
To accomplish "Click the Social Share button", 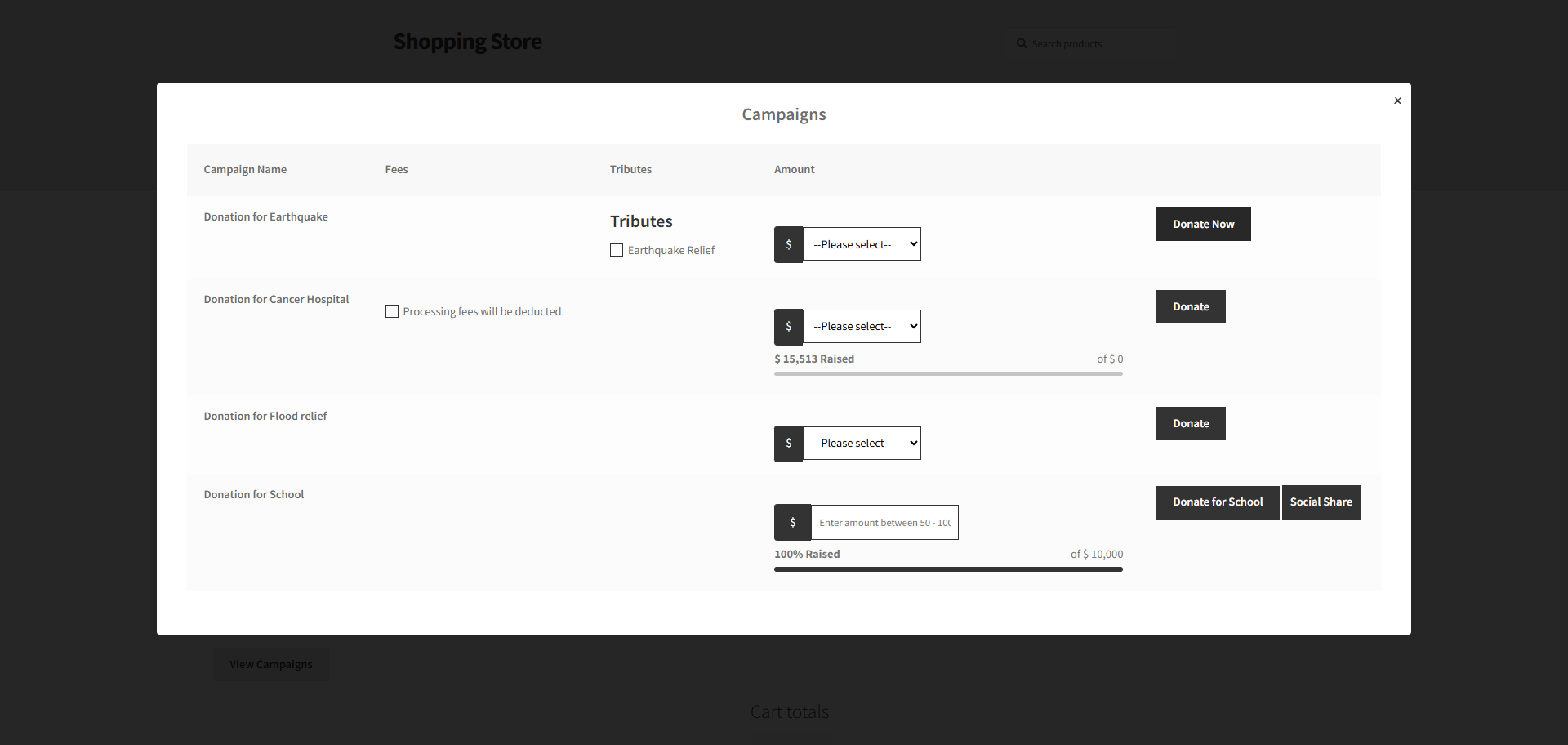I will point(1321,502).
